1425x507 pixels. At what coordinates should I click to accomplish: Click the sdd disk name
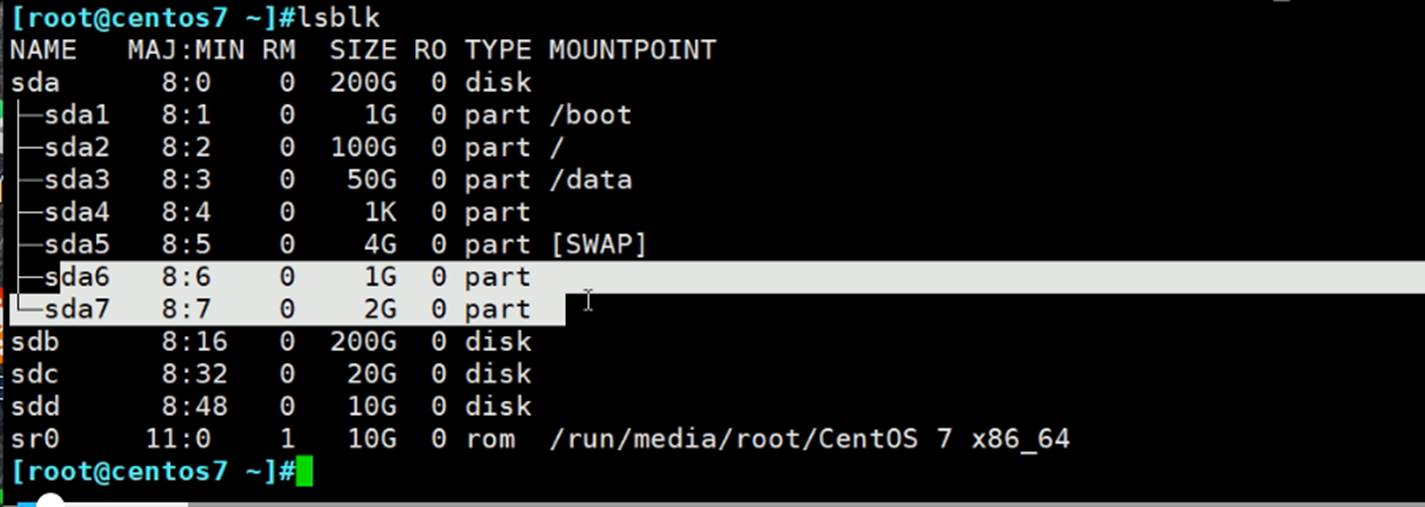[x=35, y=407]
